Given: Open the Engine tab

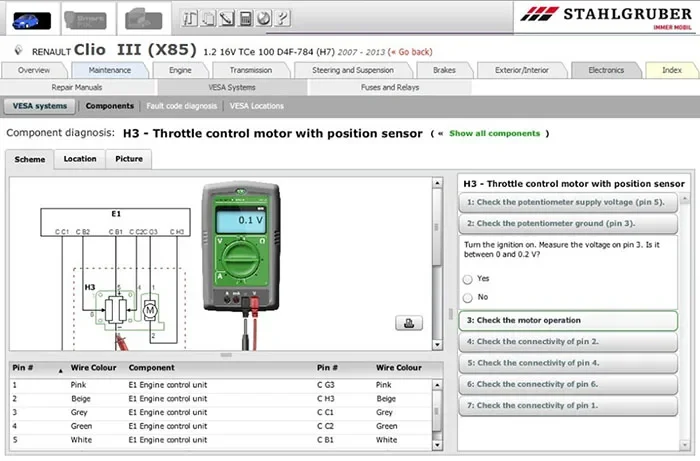Looking at the screenshot, I should click(180, 70).
